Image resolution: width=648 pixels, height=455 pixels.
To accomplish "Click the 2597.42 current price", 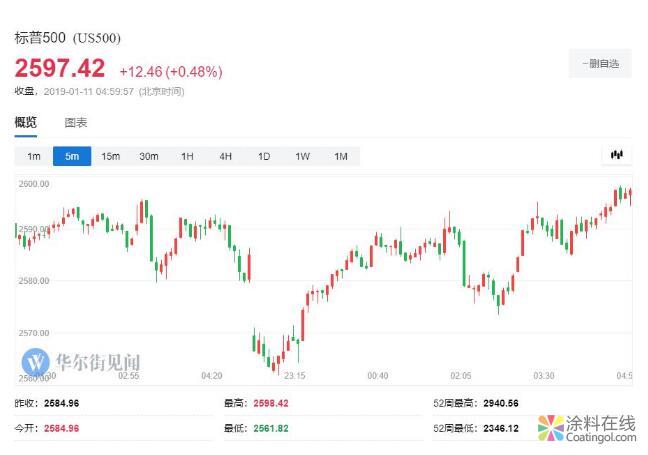I will pyautogui.click(x=59, y=69).
